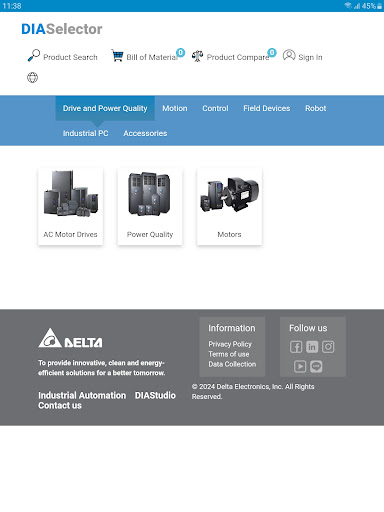Click the 2024 Delta Electronics copyright text
Image resolution: width=384 pixels, height=512 pixels.
[x=253, y=392]
